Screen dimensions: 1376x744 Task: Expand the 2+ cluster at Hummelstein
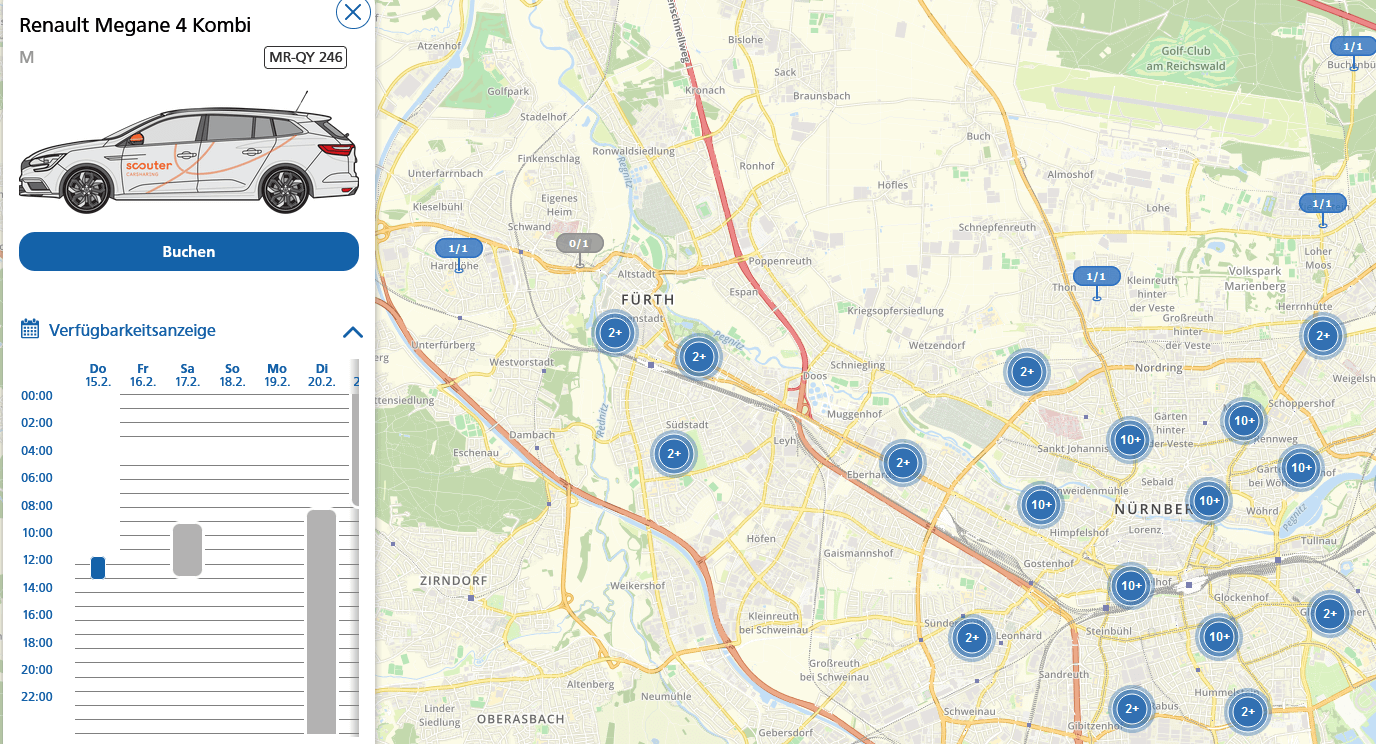pos(1247,713)
